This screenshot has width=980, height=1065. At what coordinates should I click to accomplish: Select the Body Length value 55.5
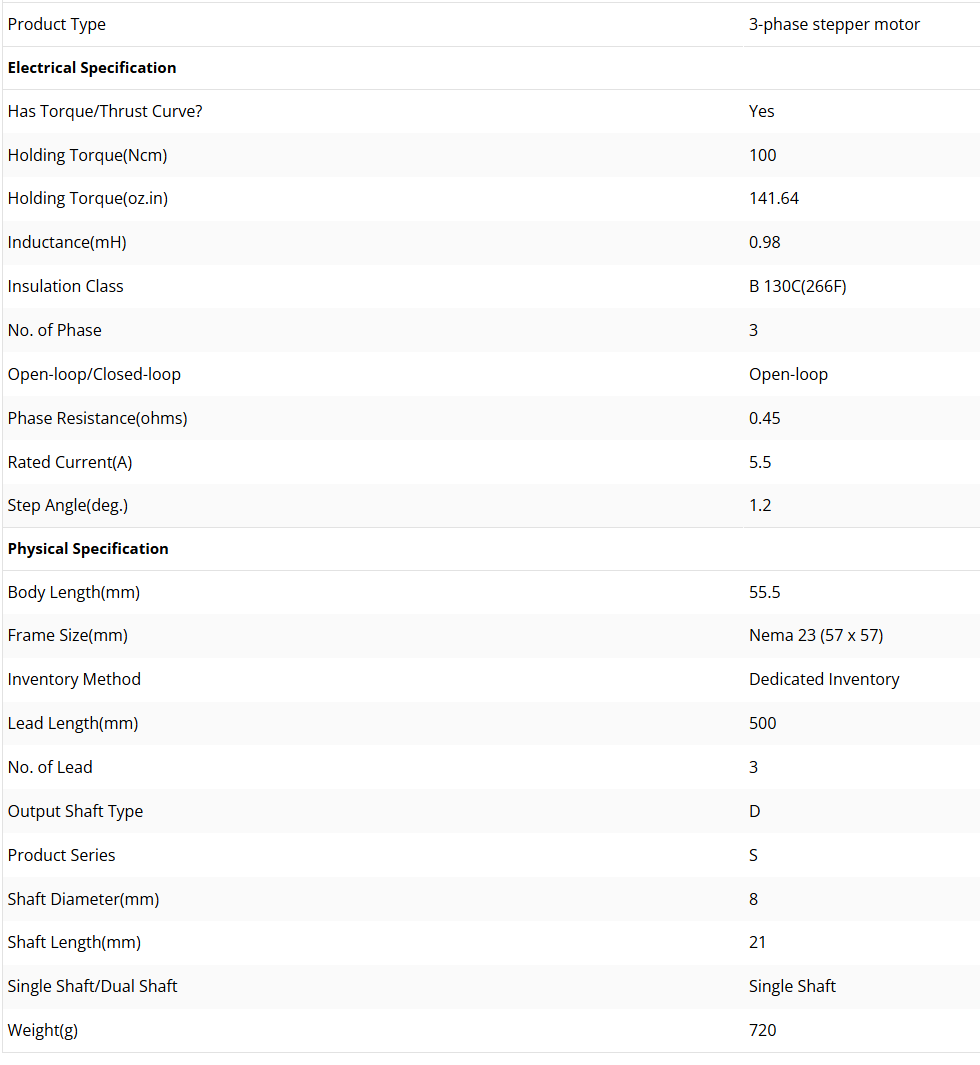764,592
